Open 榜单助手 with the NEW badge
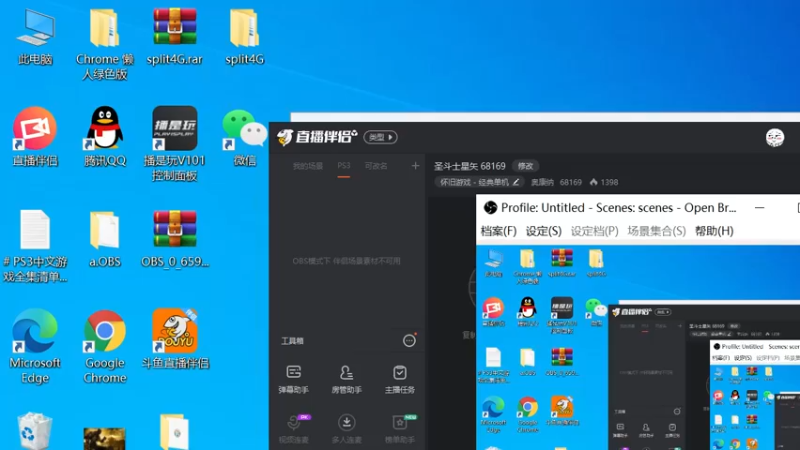The image size is (800, 450). [399, 430]
